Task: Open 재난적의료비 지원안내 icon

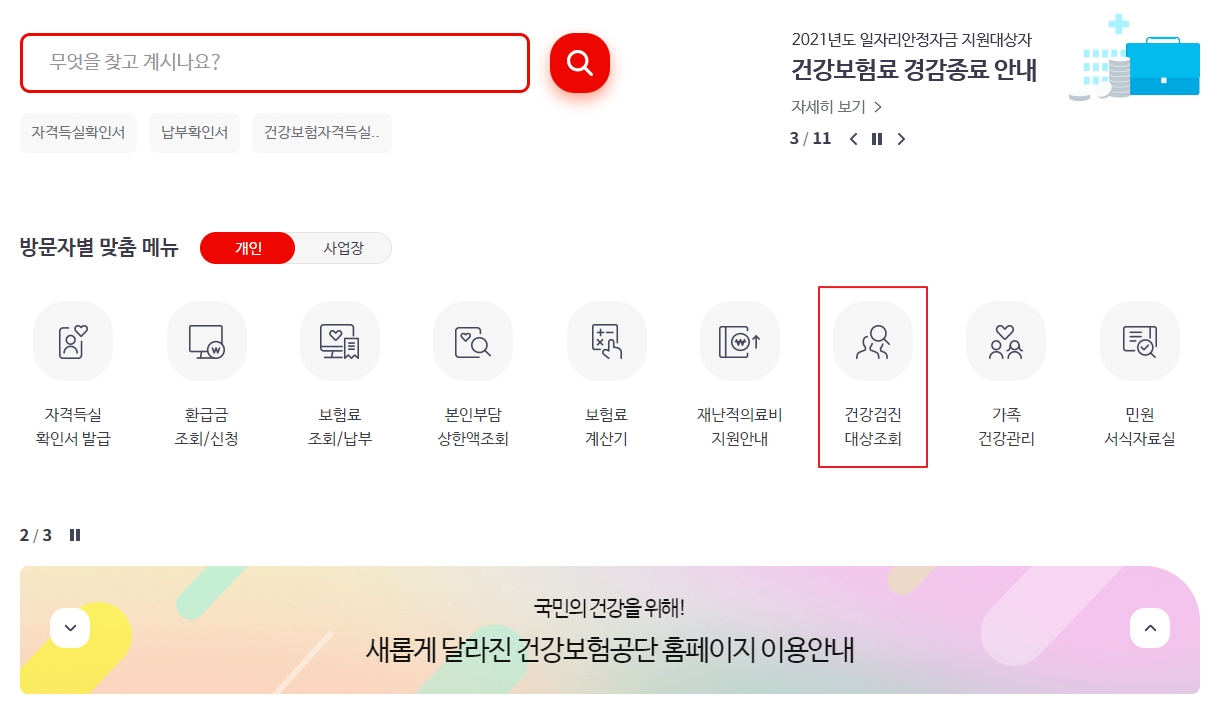Action: point(740,341)
